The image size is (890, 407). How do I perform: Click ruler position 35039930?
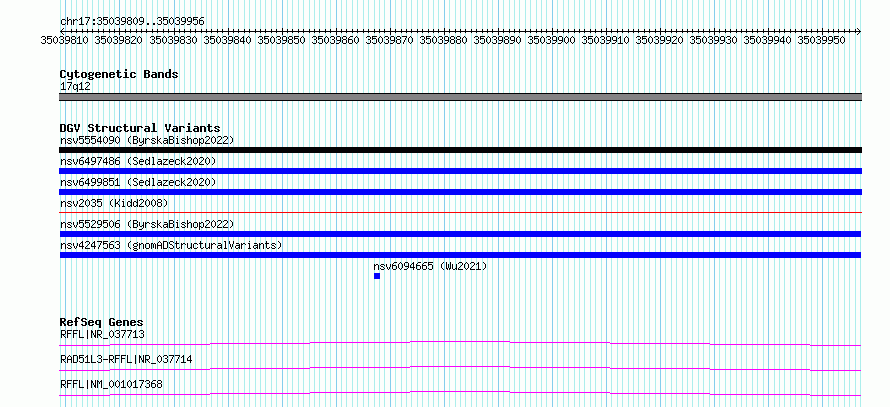[714, 40]
